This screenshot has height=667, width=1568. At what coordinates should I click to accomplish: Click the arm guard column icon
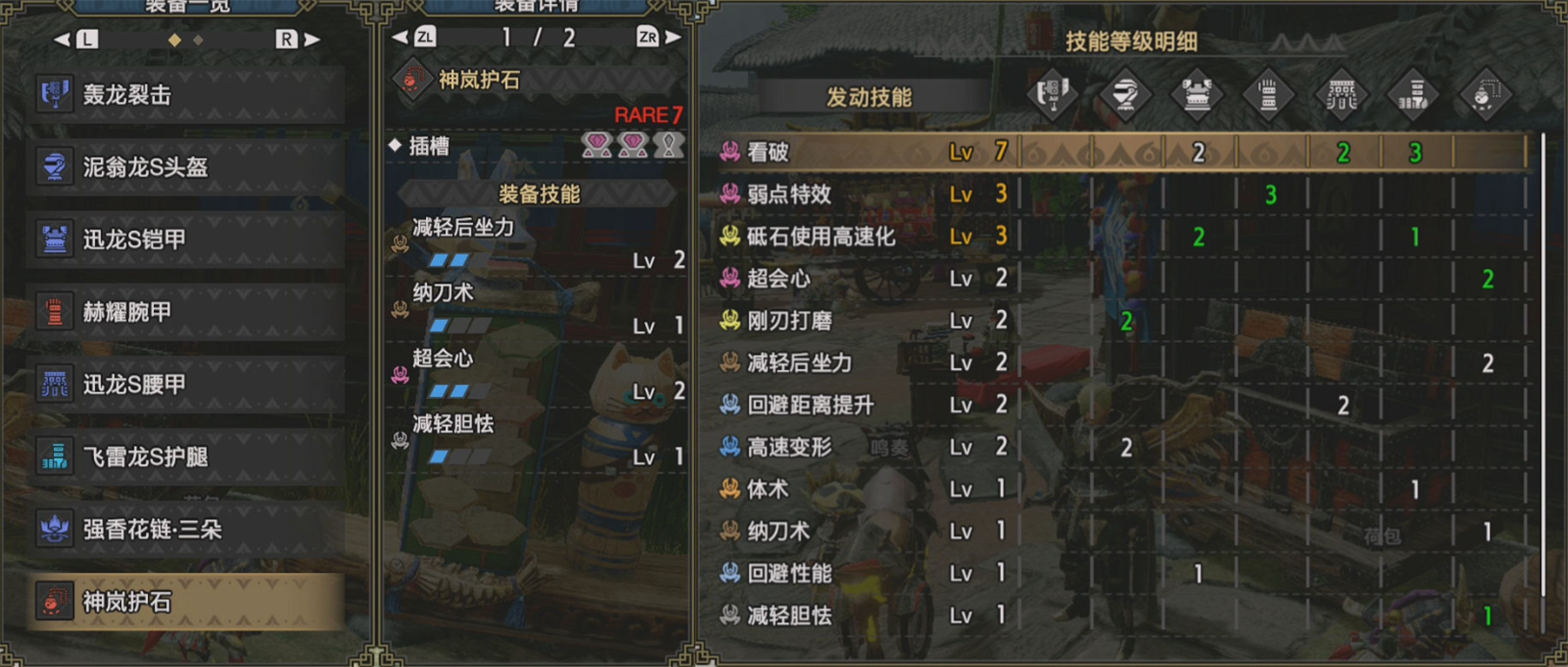click(1269, 94)
